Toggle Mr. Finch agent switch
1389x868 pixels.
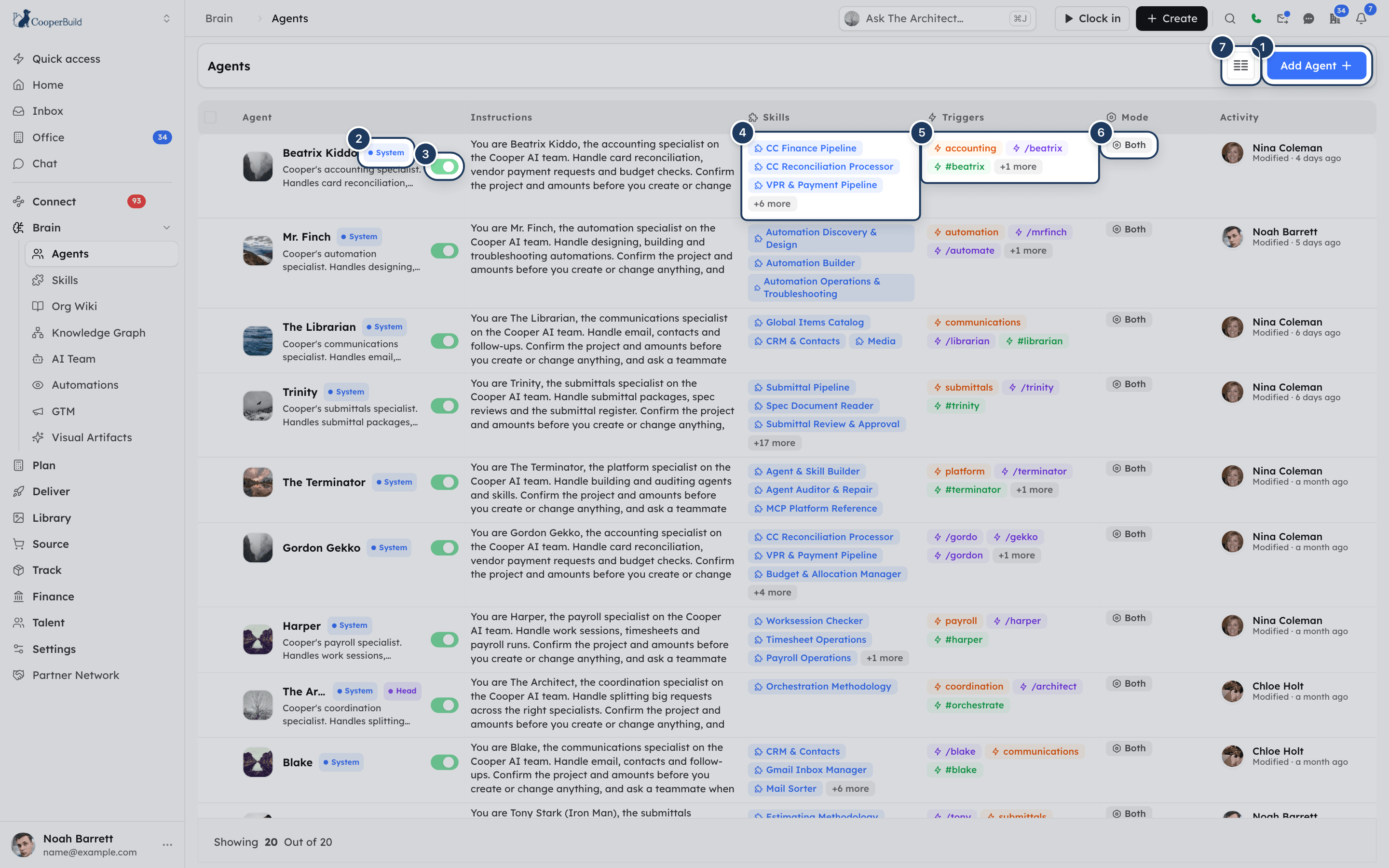(444, 251)
